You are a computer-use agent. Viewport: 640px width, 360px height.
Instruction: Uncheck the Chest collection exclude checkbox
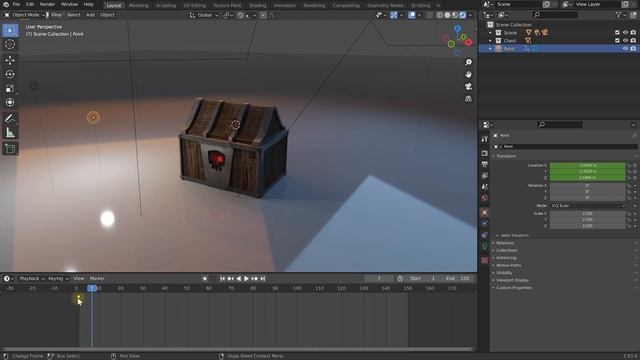point(617,40)
